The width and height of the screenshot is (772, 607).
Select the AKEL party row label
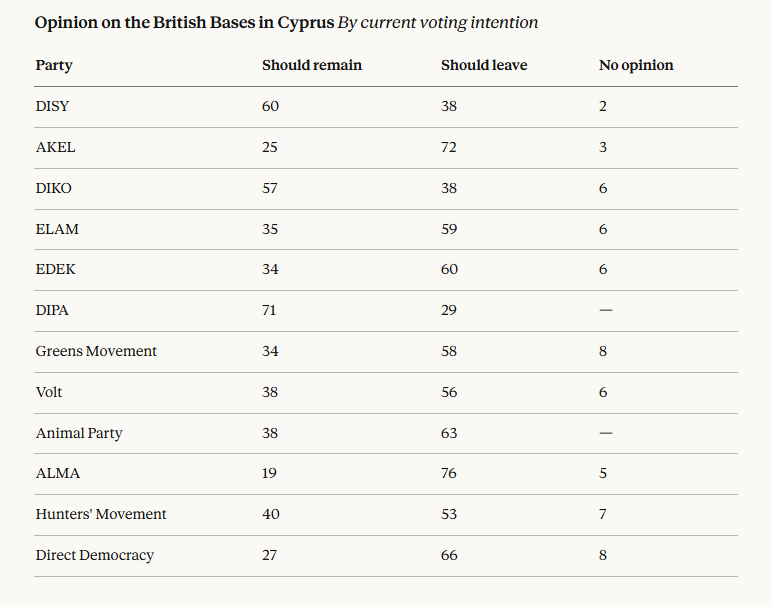[55, 147]
